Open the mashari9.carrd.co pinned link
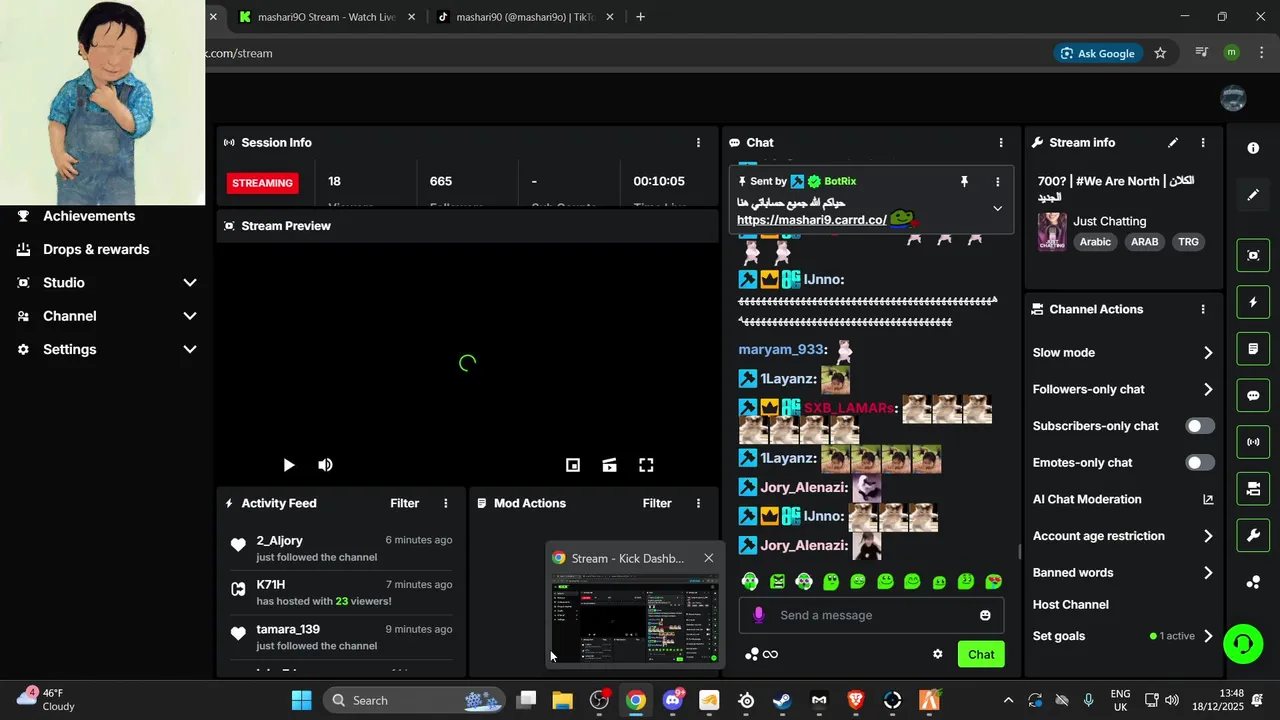The image size is (1280, 720). pyautogui.click(x=811, y=220)
